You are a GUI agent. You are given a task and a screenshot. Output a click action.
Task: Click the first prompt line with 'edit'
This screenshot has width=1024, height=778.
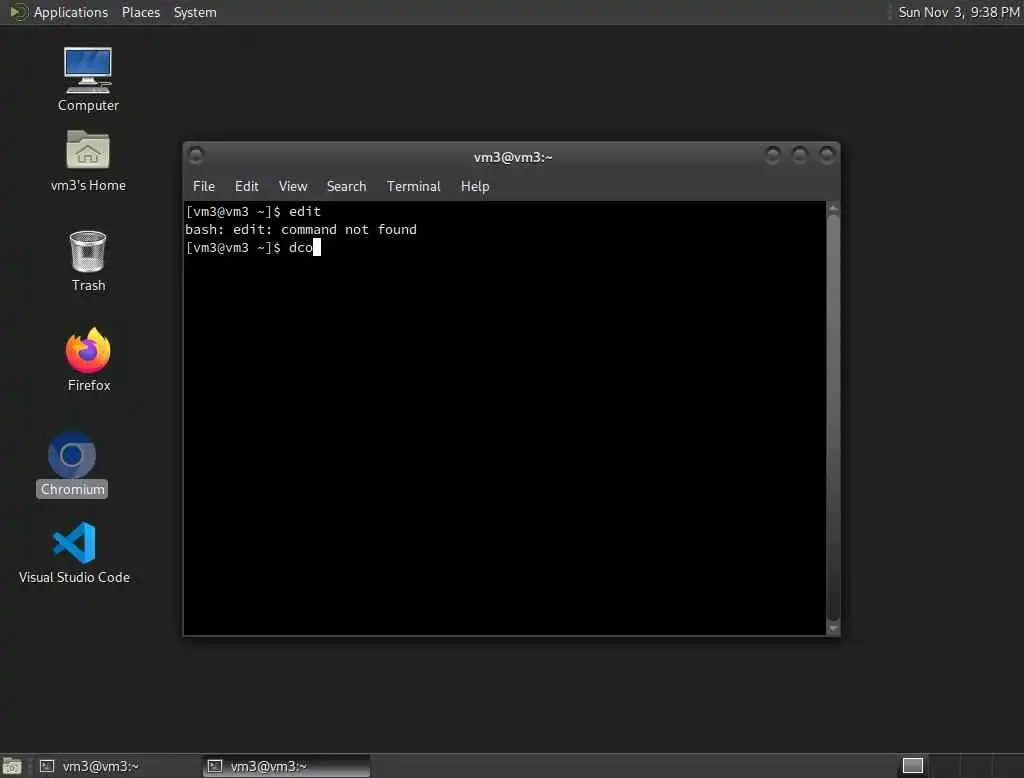coord(253,212)
